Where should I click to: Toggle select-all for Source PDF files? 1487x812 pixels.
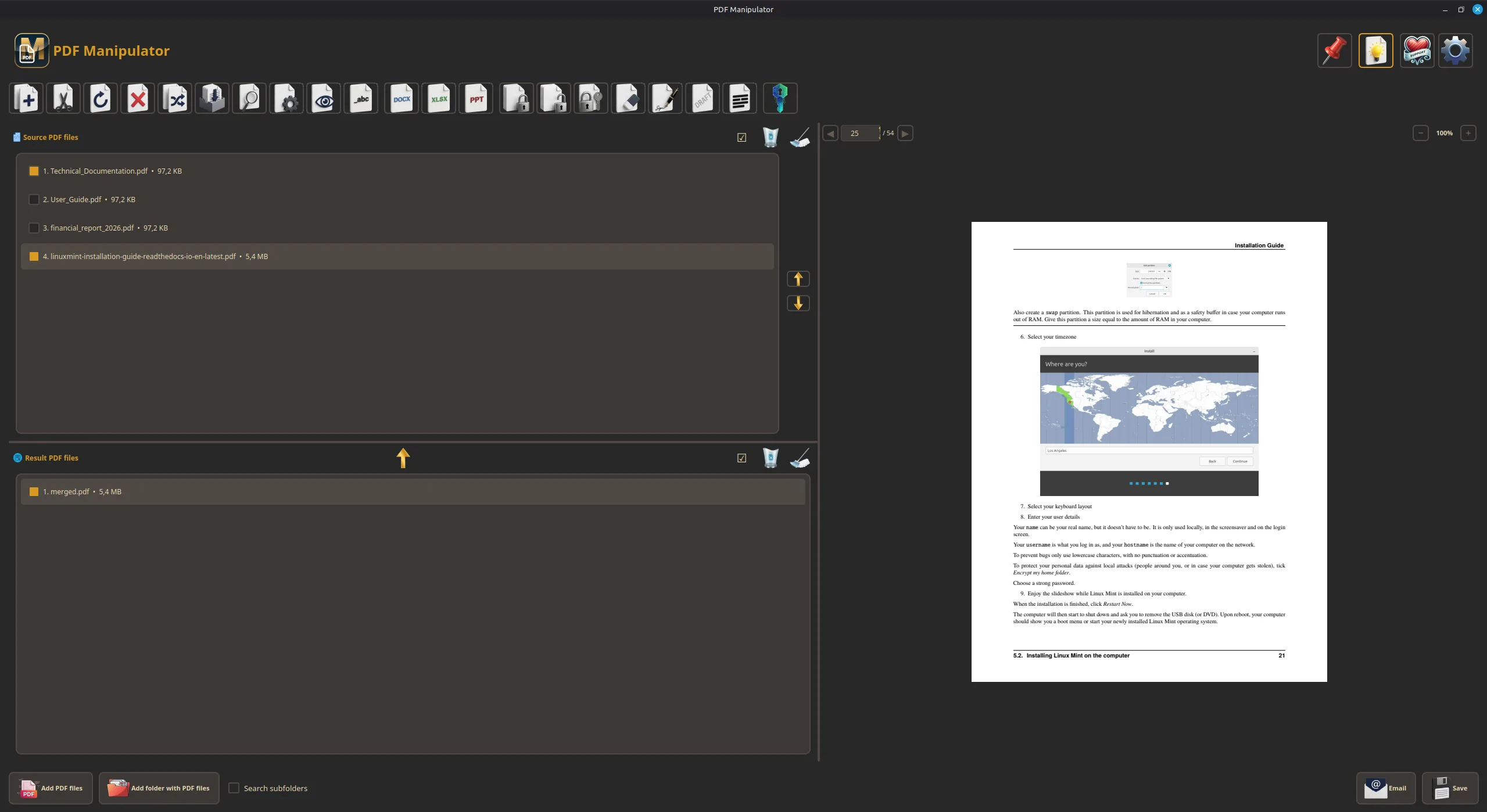tap(741, 138)
